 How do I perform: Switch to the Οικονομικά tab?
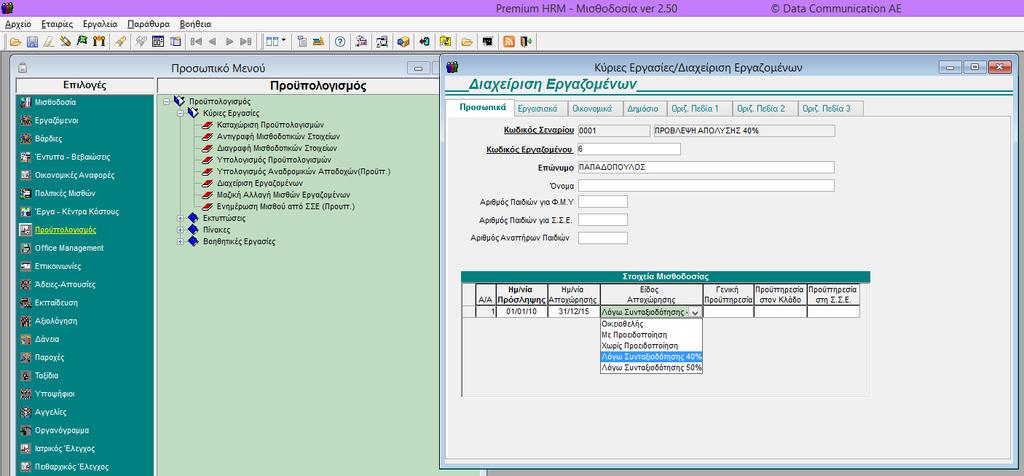coord(592,108)
